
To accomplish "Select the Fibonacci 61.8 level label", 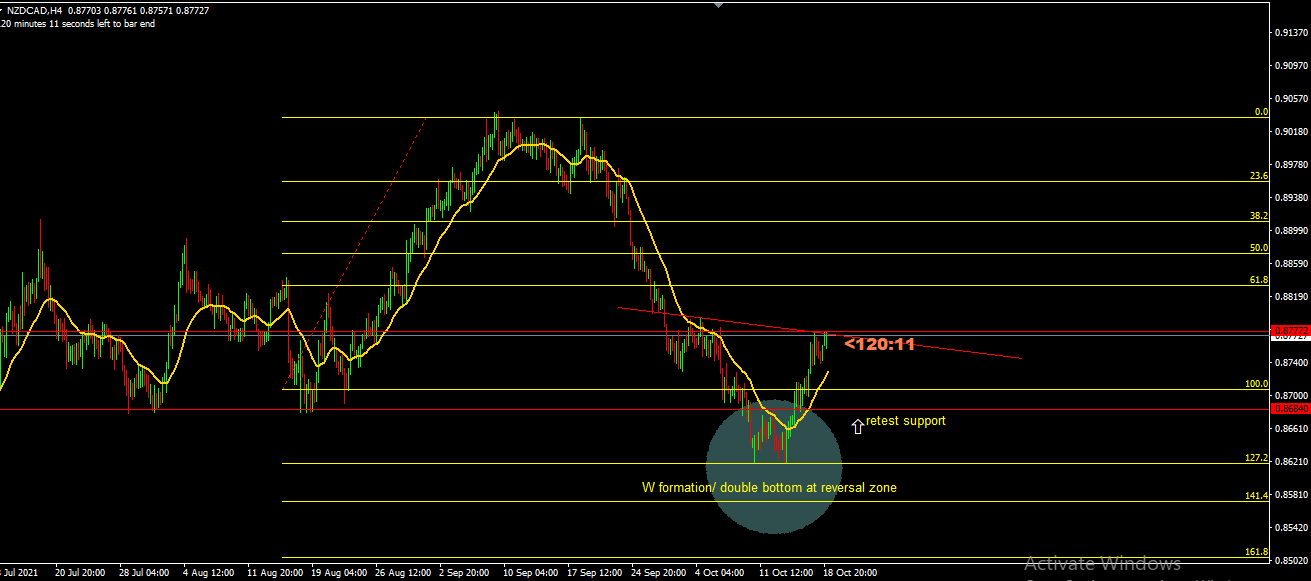I will [x=1259, y=281].
